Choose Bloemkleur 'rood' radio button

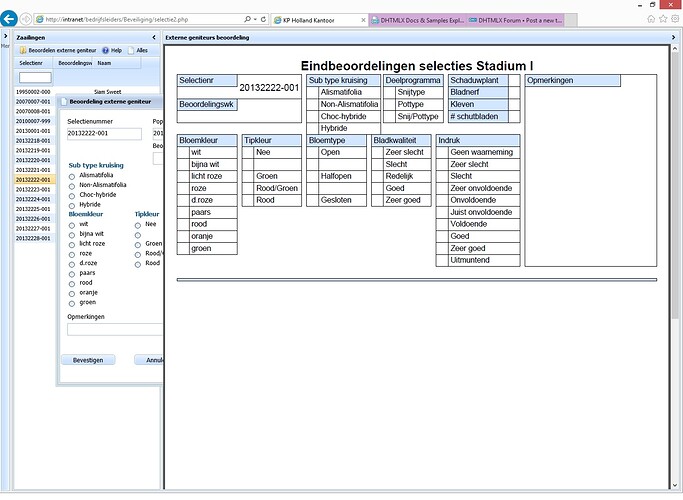(72, 284)
